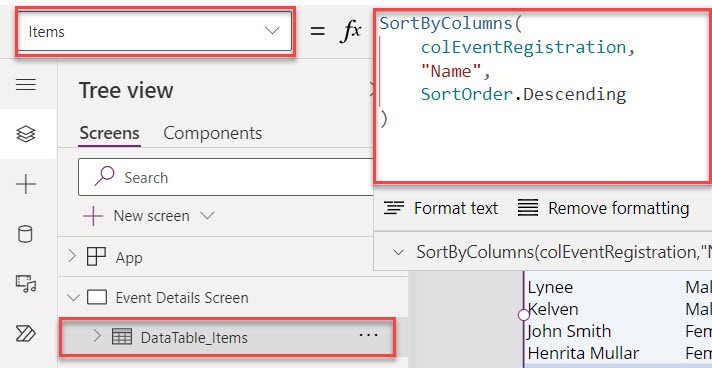
Task: Open the Power Automate icon in sidebar
Action: click(x=25, y=333)
